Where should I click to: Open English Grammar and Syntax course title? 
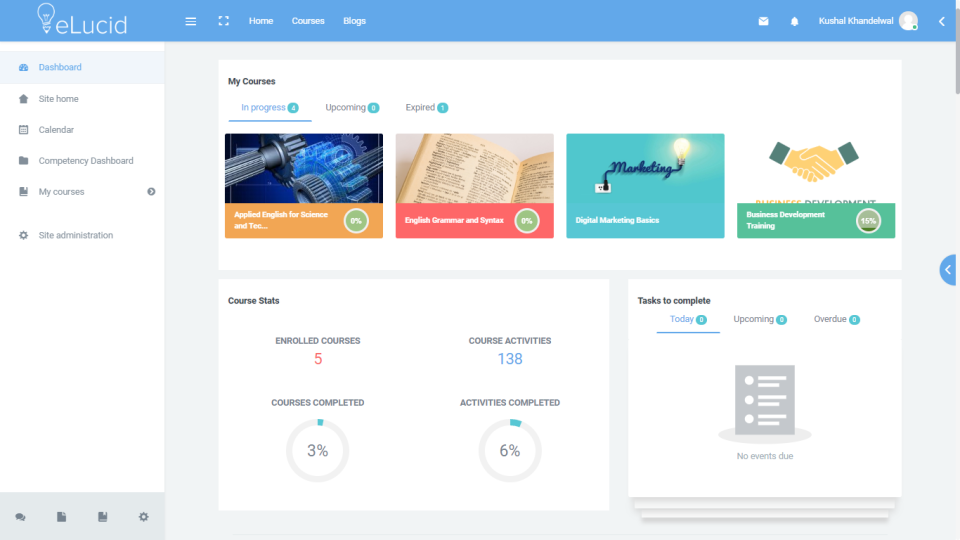[x=454, y=220]
